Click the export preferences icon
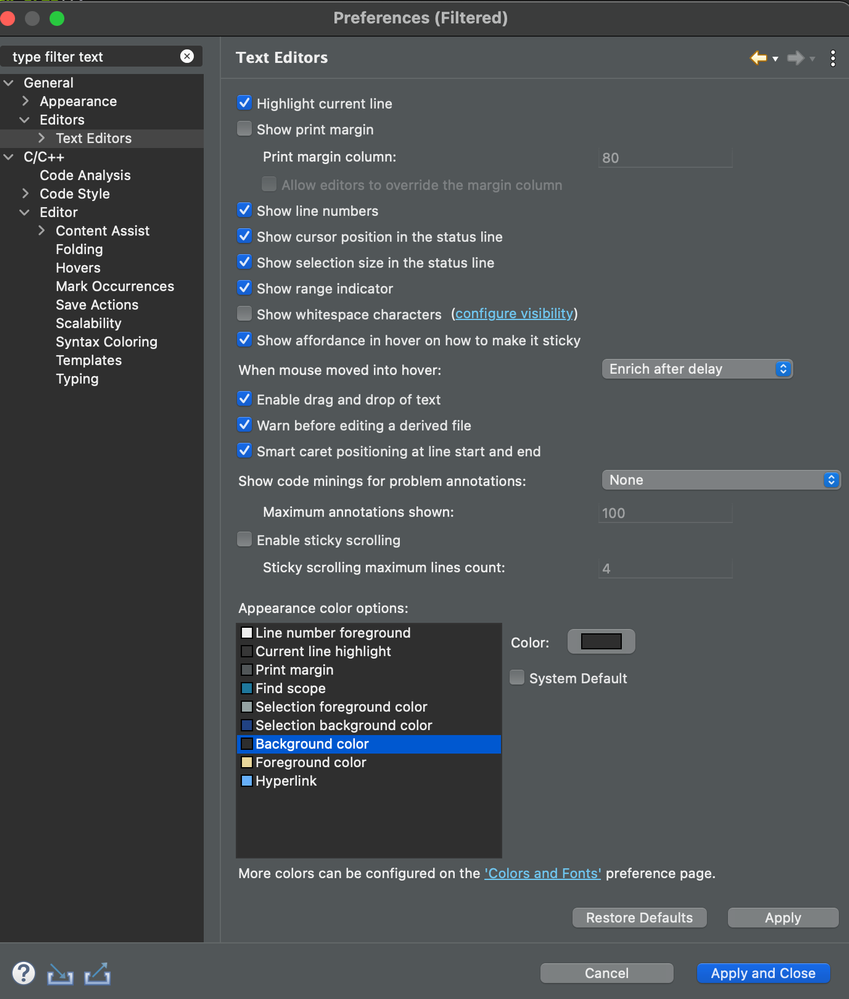This screenshot has width=849, height=999. pos(97,974)
